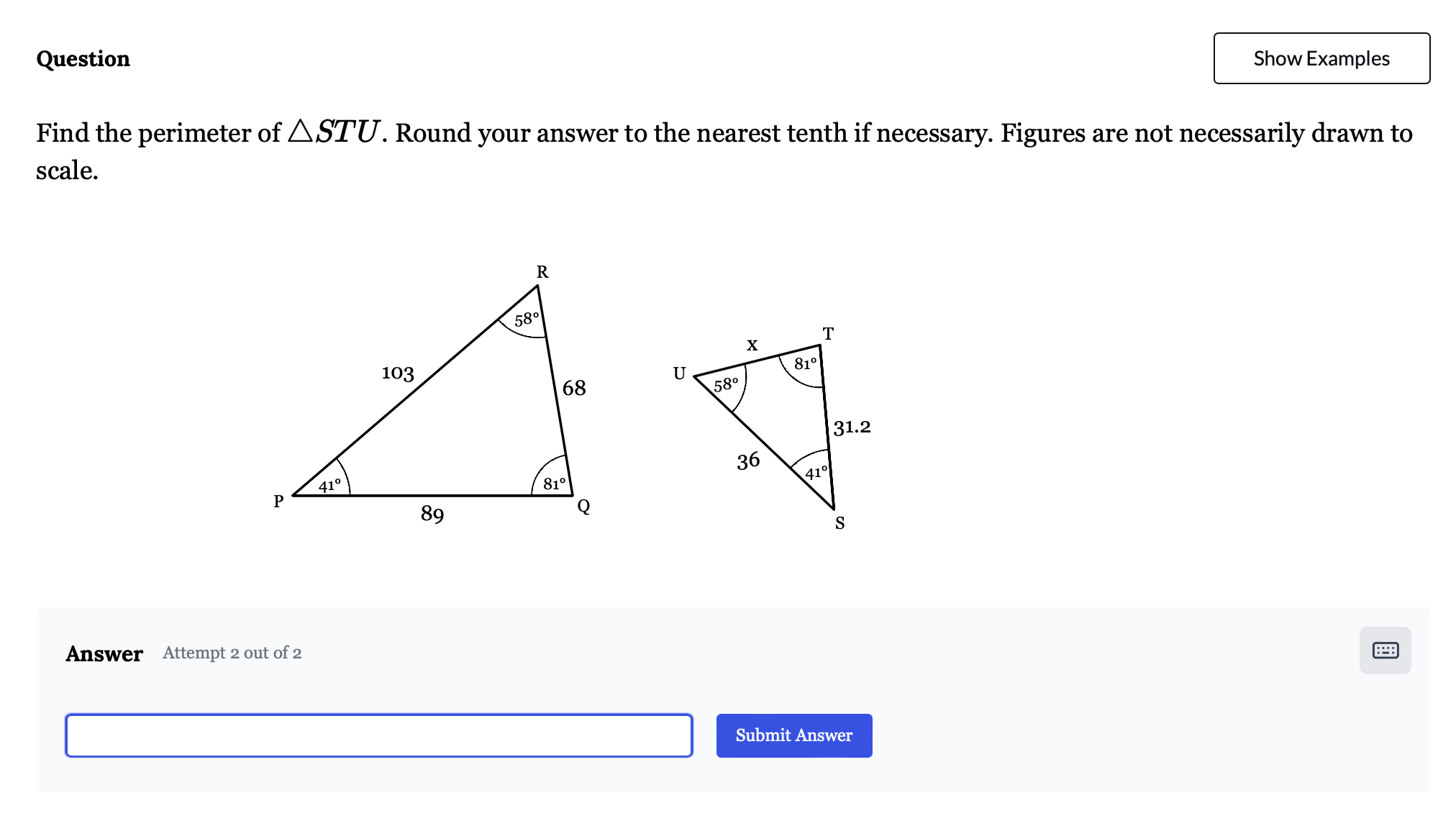Click the Answer section label
The width and height of the screenshot is (1456, 816).
coord(104,653)
